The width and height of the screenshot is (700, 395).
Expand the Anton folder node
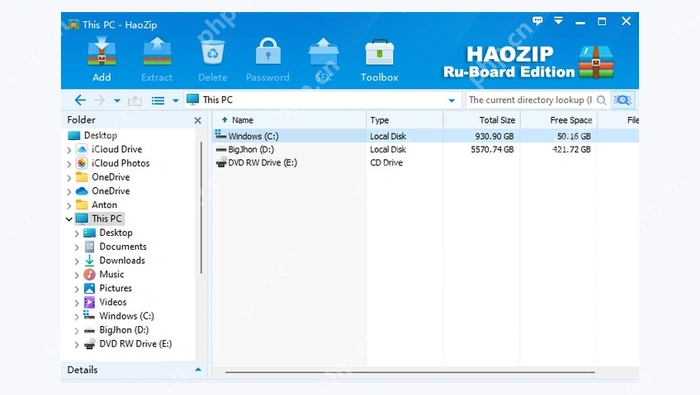click(x=69, y=206)
